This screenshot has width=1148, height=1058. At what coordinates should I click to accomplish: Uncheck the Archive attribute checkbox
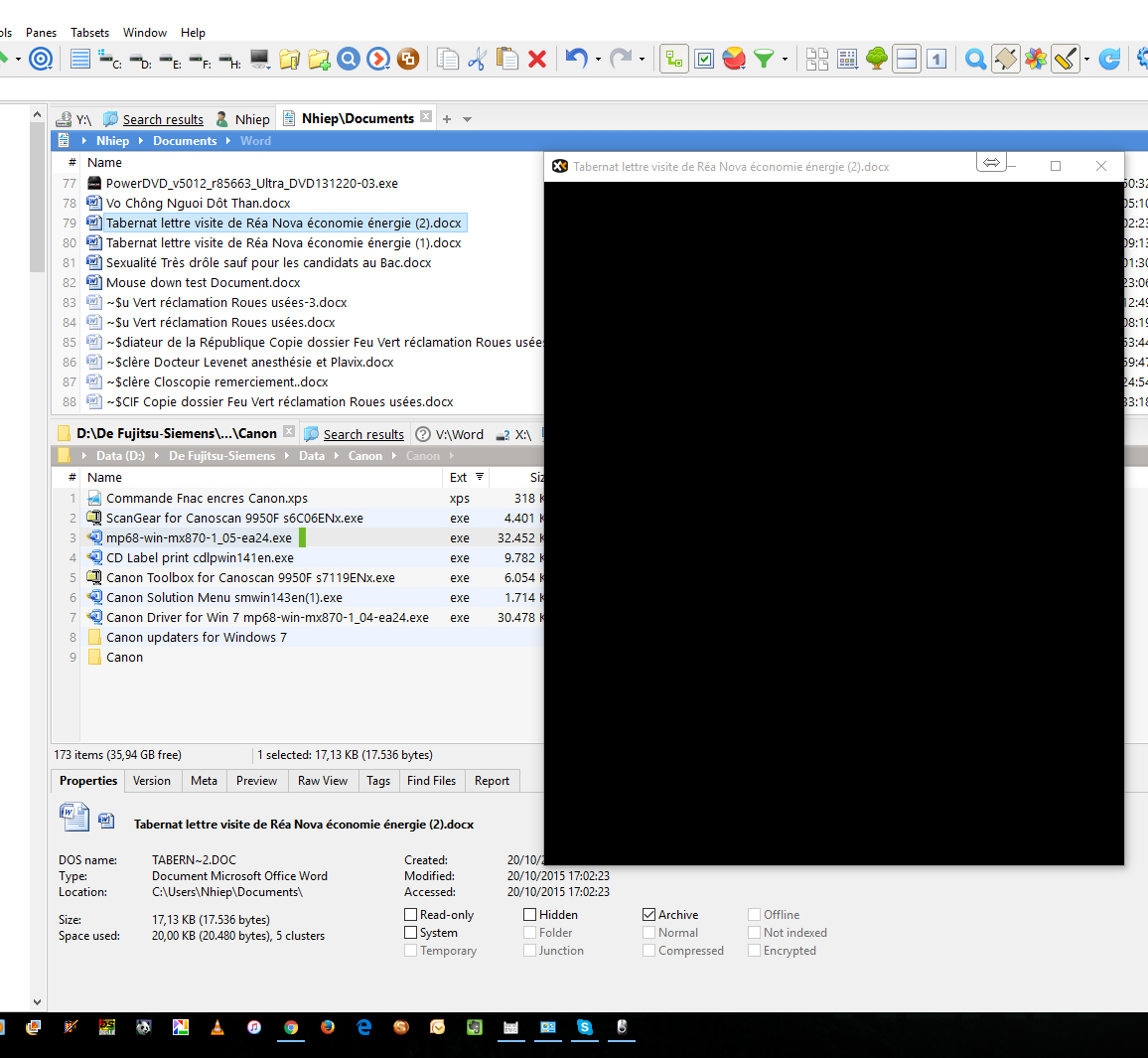pos(649,915)
